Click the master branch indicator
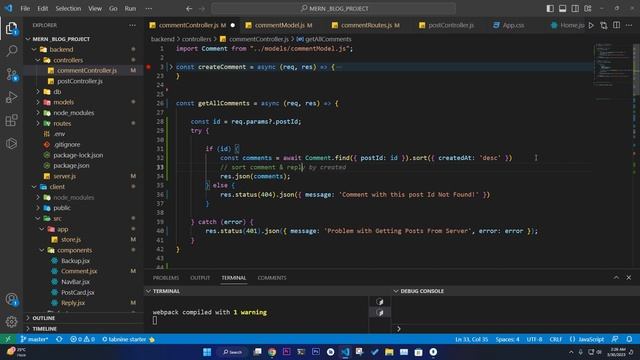 pyautogui.click(x=34, y=339)
